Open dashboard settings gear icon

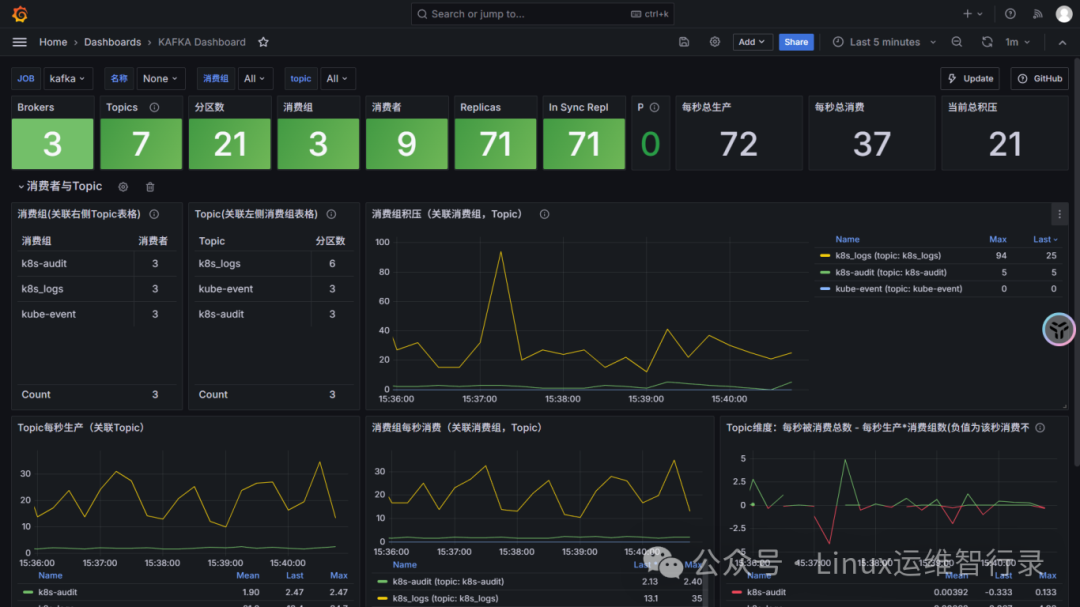[x=715, y=42]
